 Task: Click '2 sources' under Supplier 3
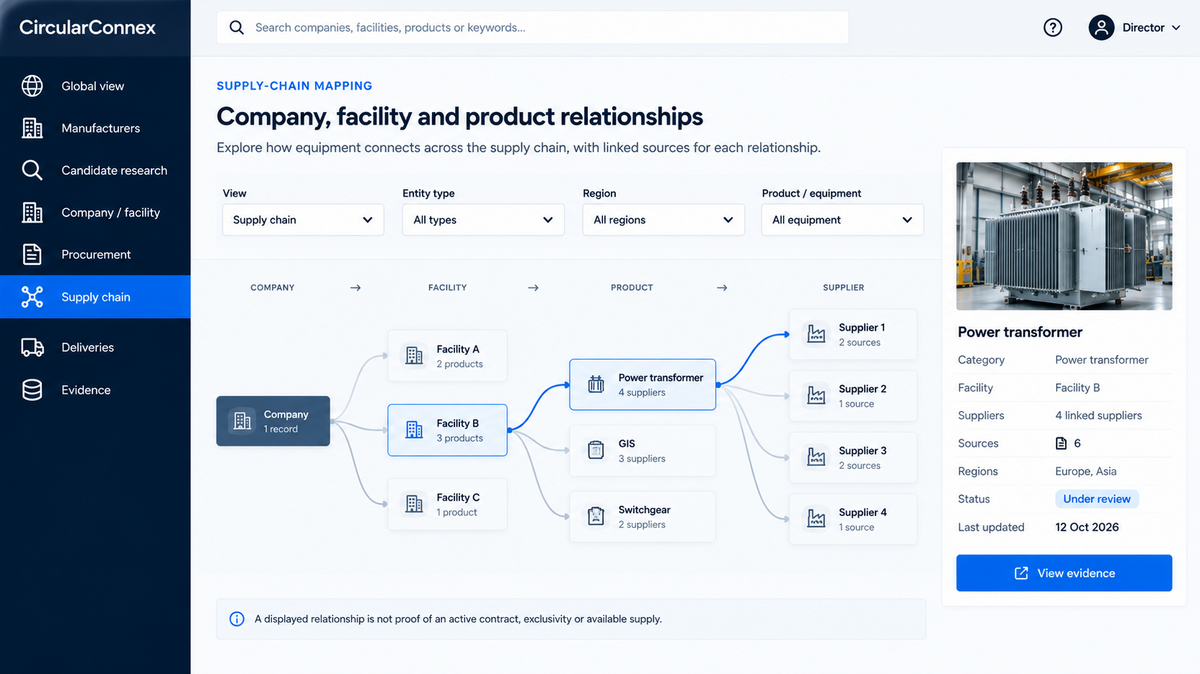(860, 465)
